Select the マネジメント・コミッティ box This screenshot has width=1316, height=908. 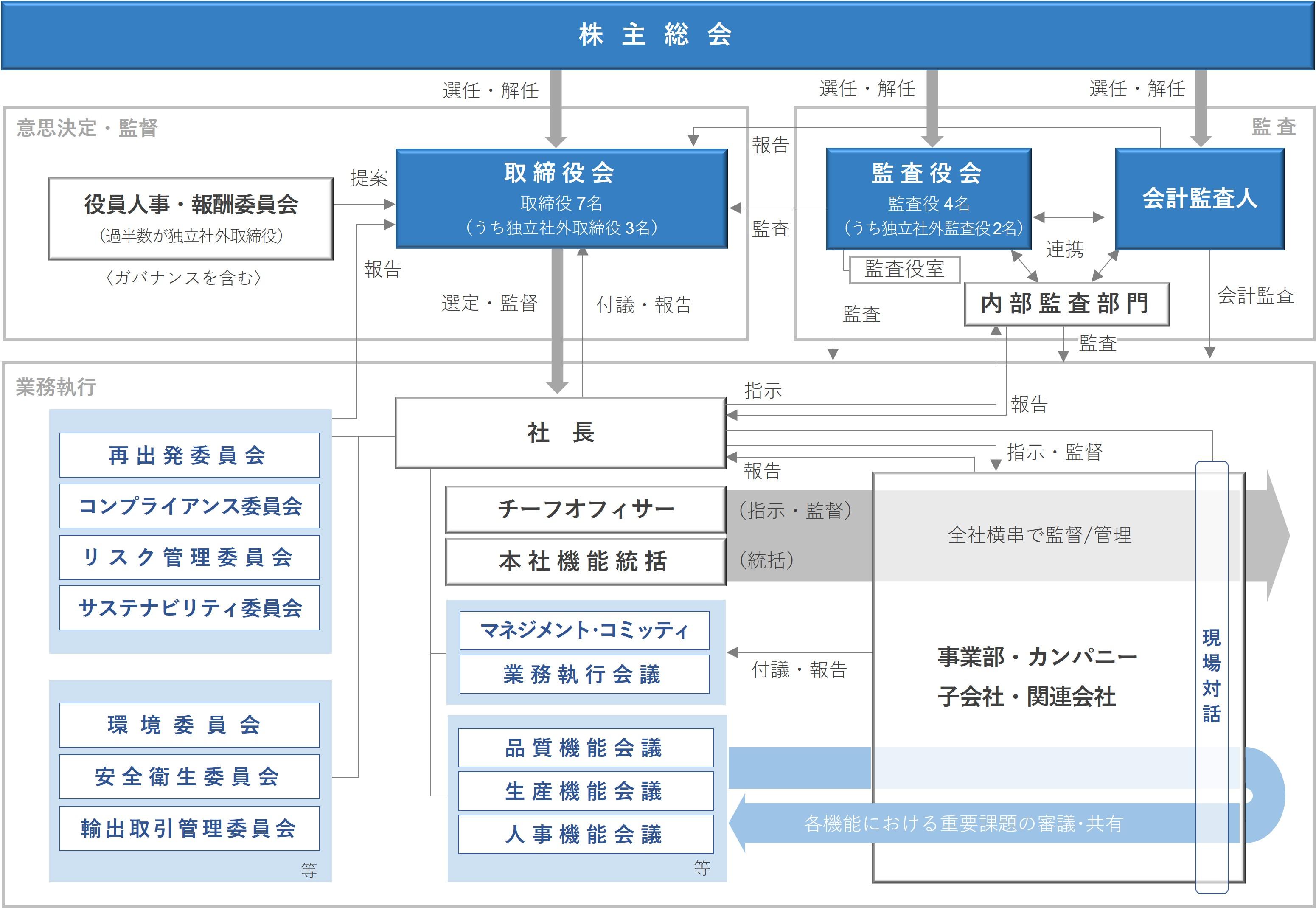pos(584,630)
